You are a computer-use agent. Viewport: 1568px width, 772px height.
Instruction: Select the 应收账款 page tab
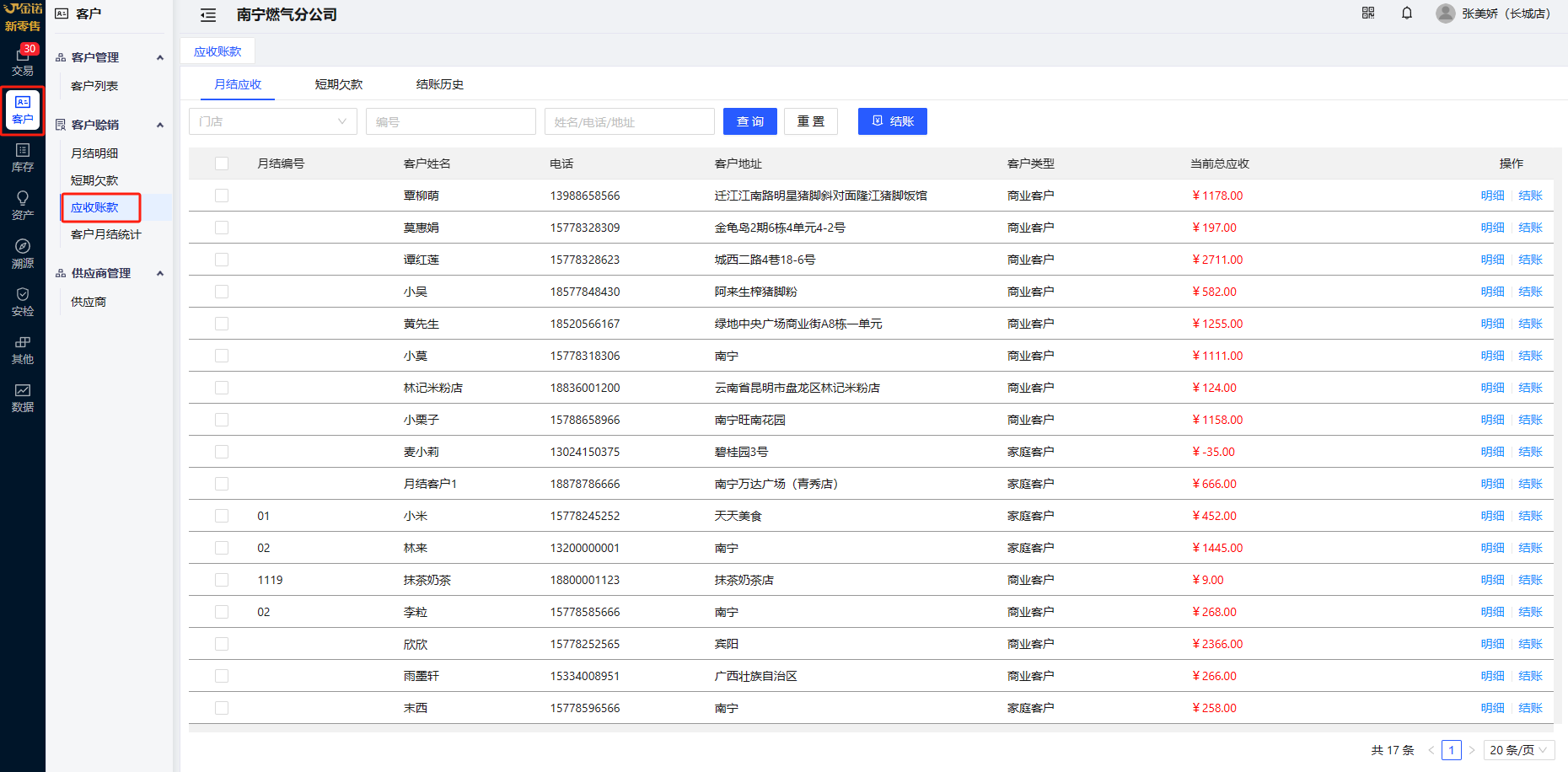pos(217,51)
